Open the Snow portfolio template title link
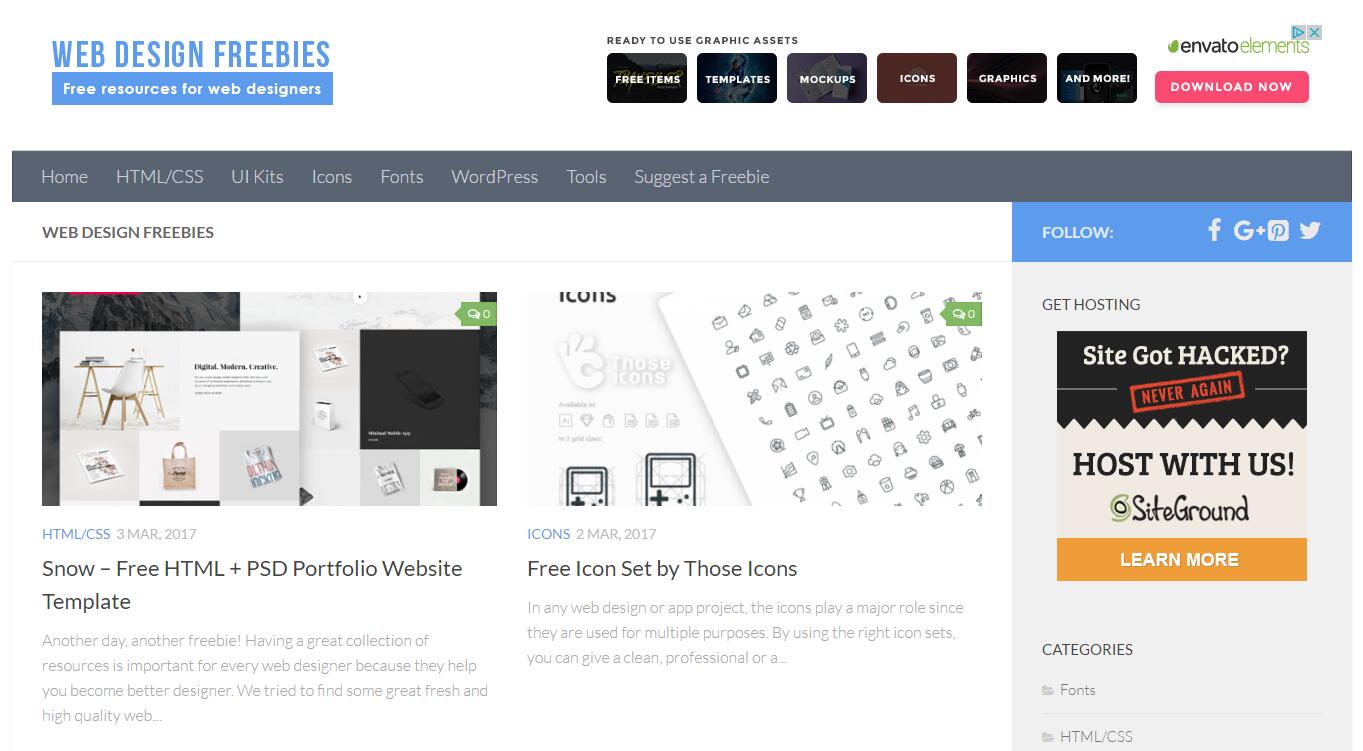The width and height of the screenshot is (1363, 751). 252,585
